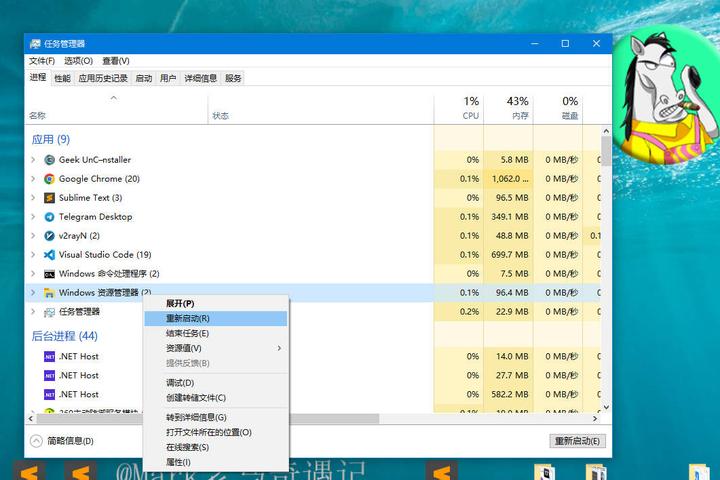
Task: Choose 结束任务(E) in the context menu
Action: point(216,333)
